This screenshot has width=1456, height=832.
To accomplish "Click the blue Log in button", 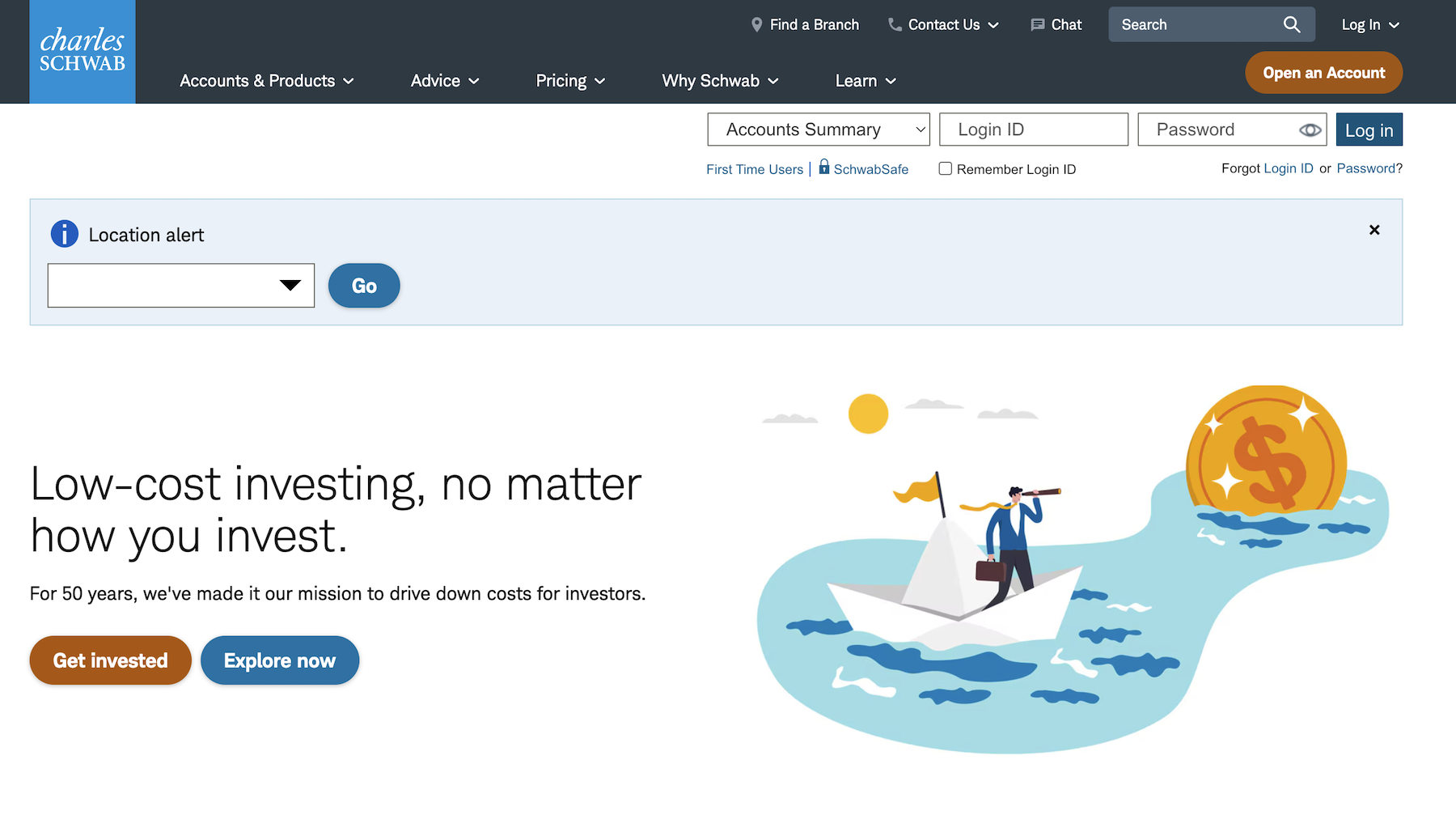I will pos(1369,130).
